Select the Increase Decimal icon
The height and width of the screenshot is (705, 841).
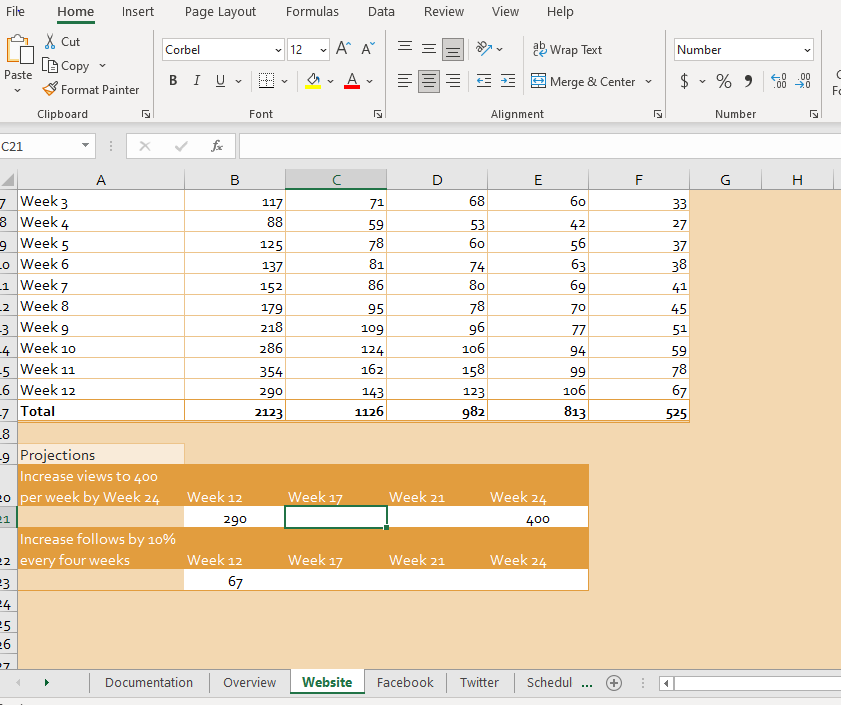778,81
